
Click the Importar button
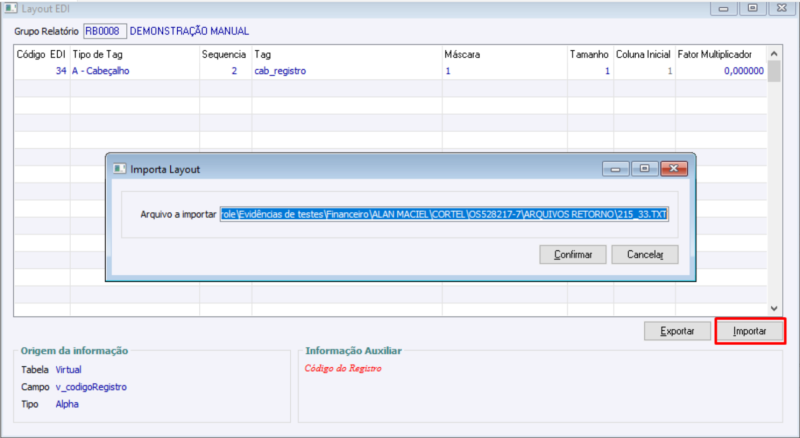point(749,331)
